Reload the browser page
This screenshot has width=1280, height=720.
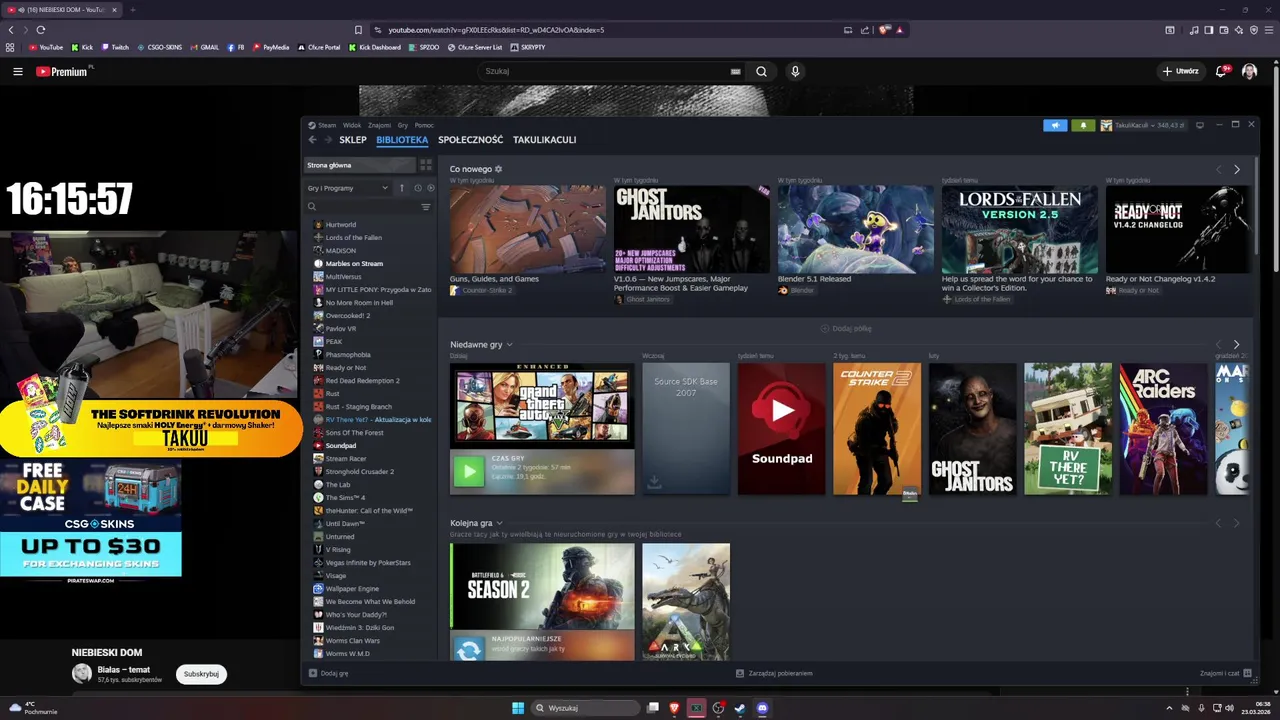(41, 30)
